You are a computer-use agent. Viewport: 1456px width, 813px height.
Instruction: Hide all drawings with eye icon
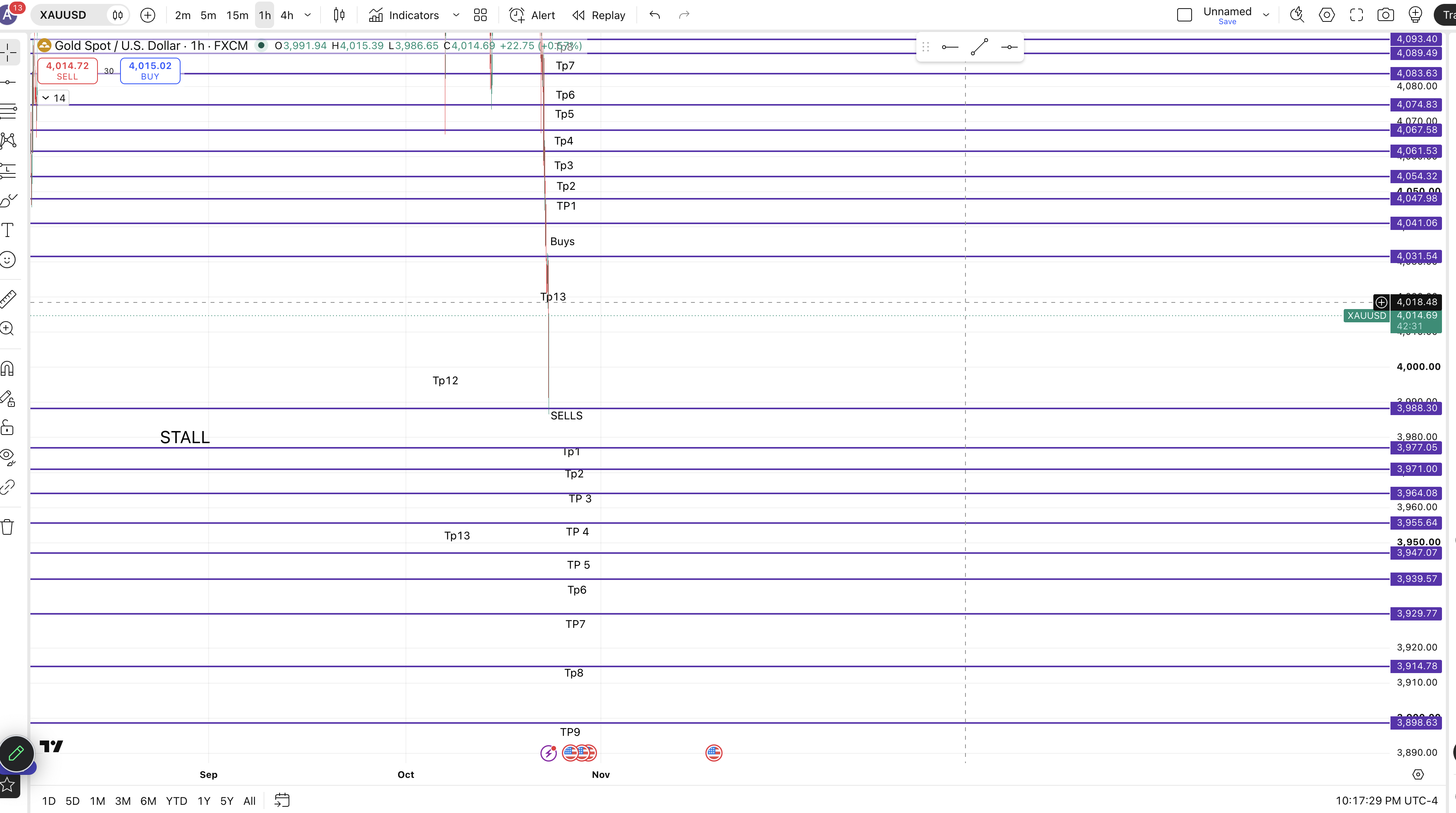(x=8, y=457)
